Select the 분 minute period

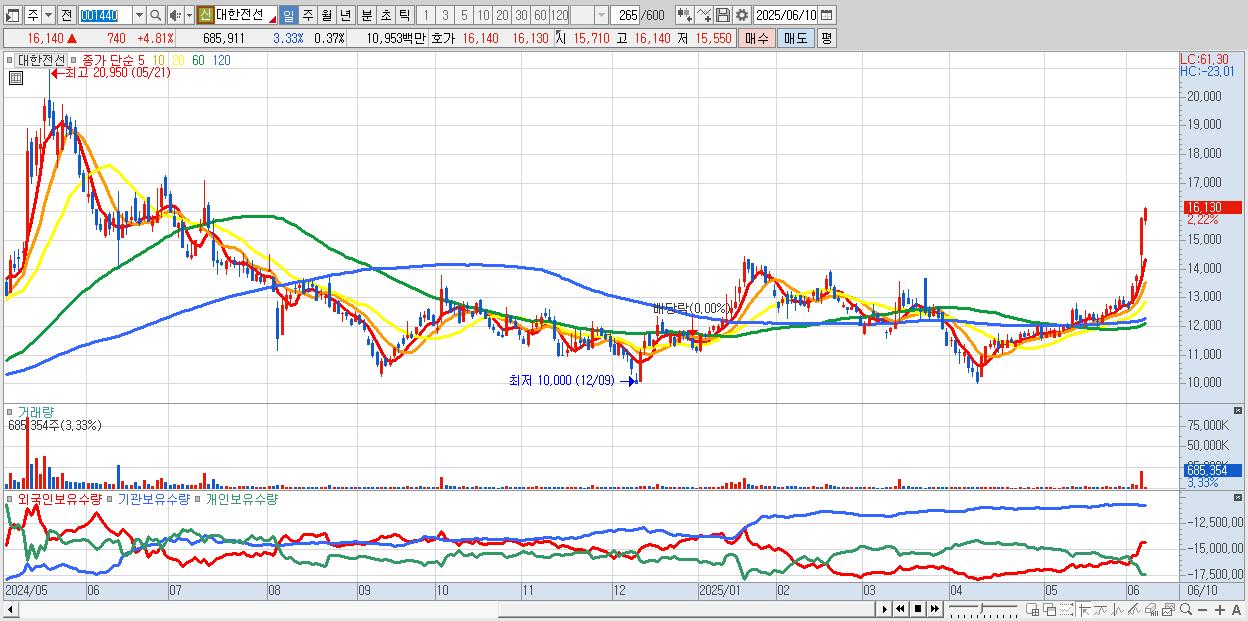click(x=366, y=15)
